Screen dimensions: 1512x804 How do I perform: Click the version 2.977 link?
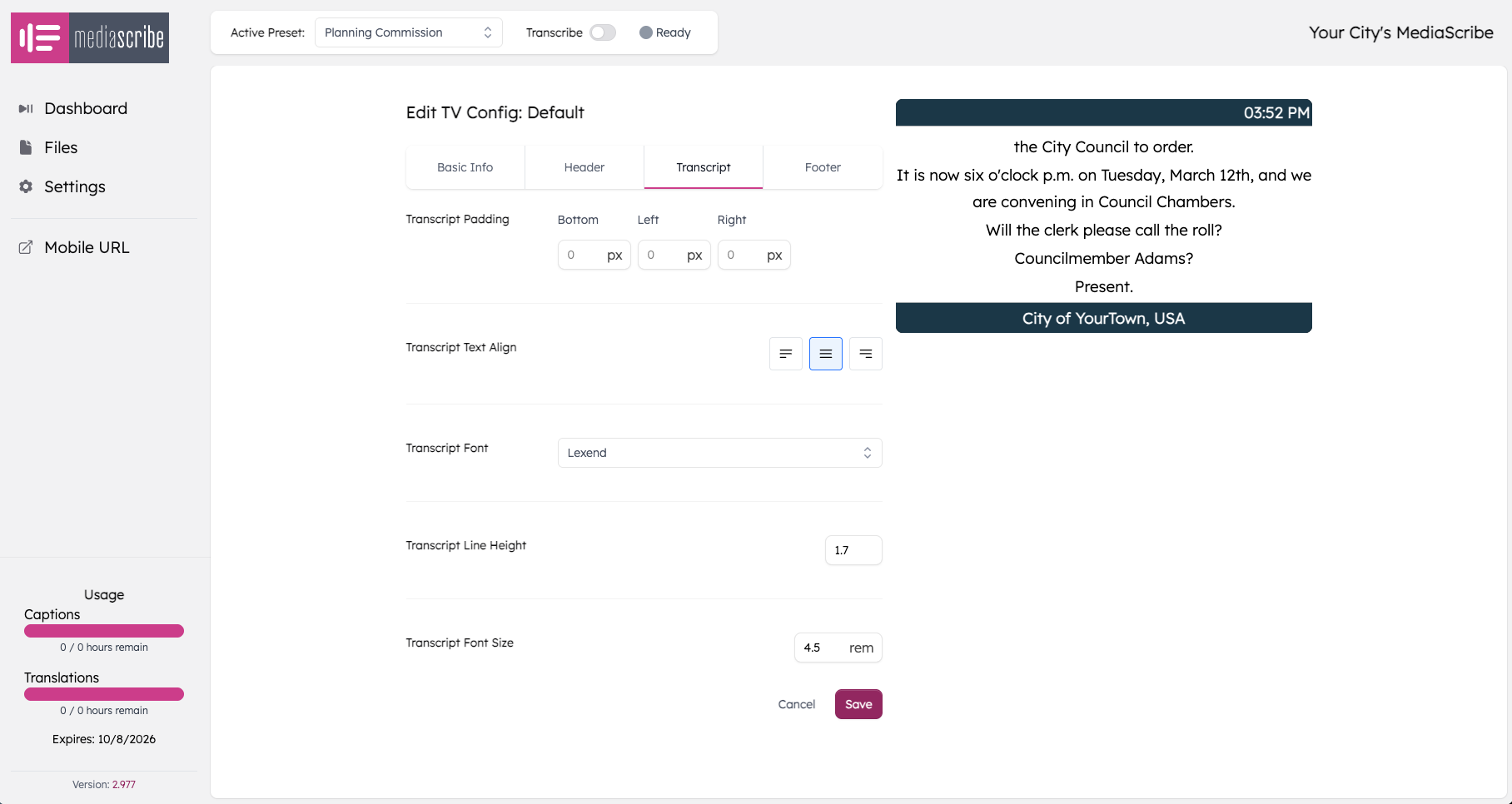(x=123, y=784)
